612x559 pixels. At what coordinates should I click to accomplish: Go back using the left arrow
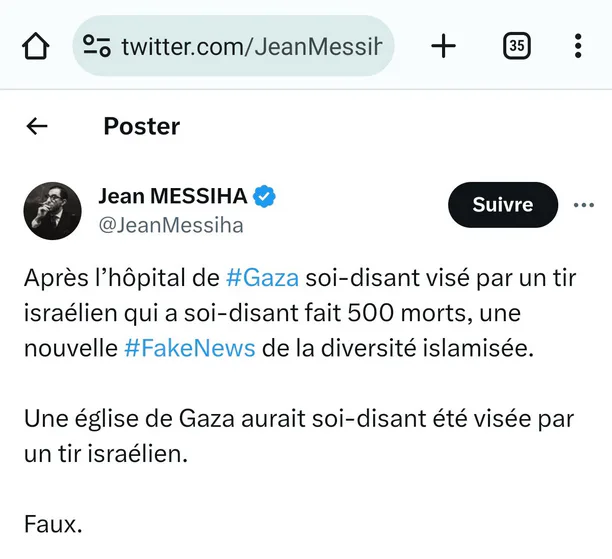pyautogui.click(x=37, y=126)
